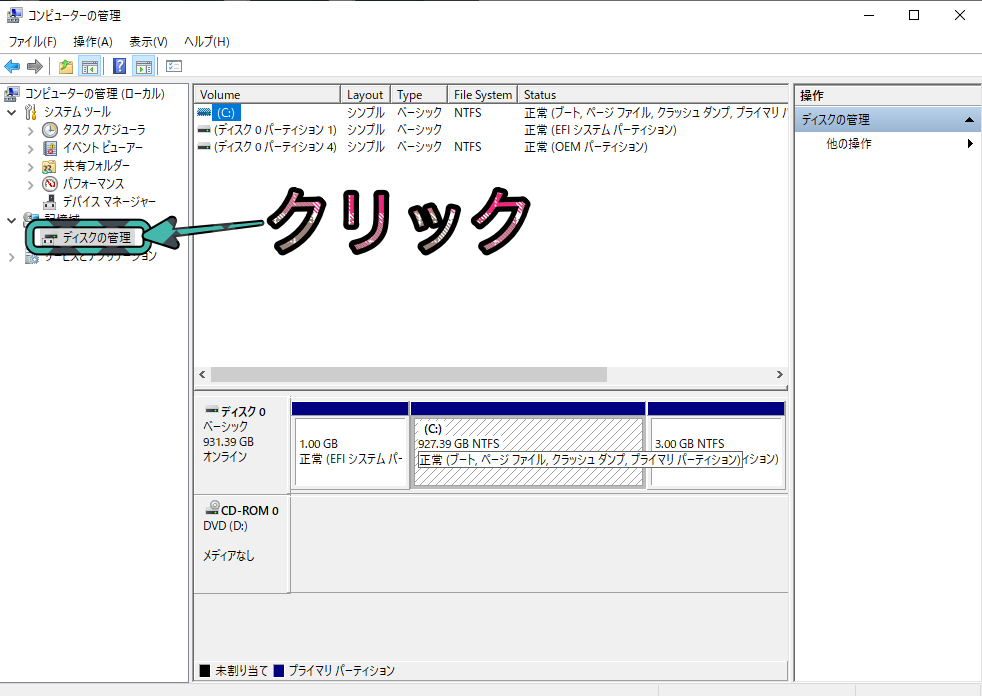Click the blue プライマリ パーティション legend swatch

coord(279,671)
